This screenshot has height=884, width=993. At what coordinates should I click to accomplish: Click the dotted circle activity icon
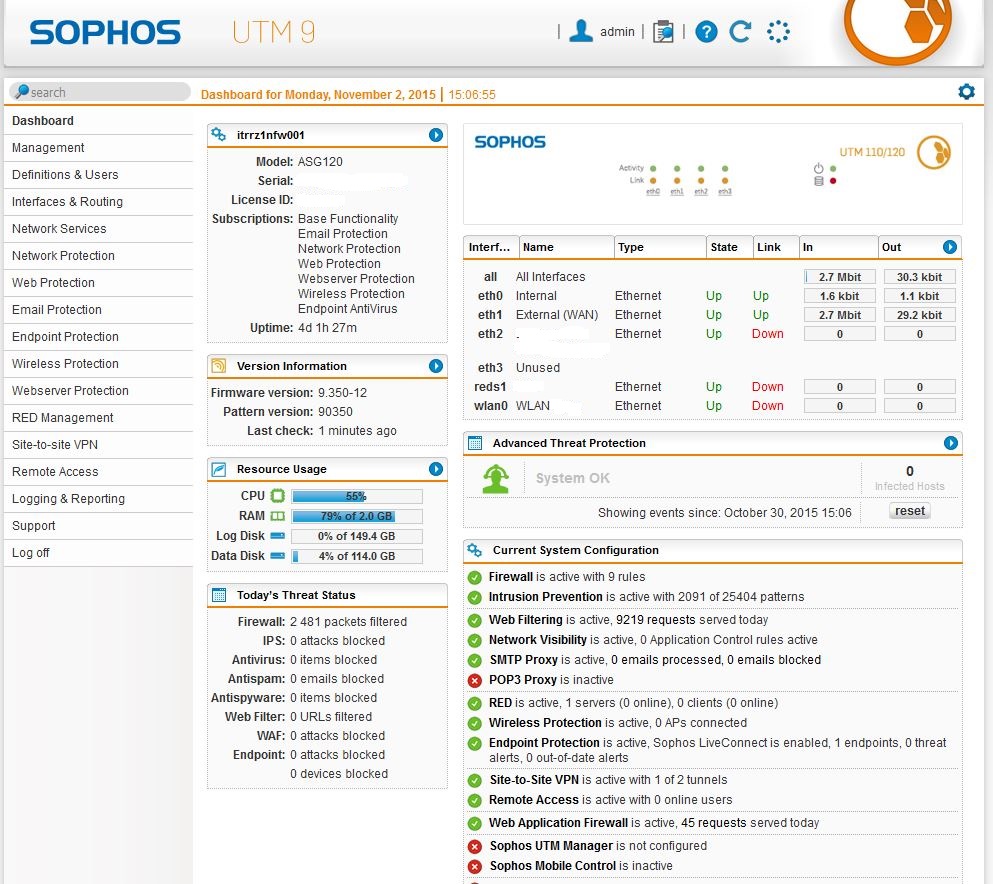(778, 31)
